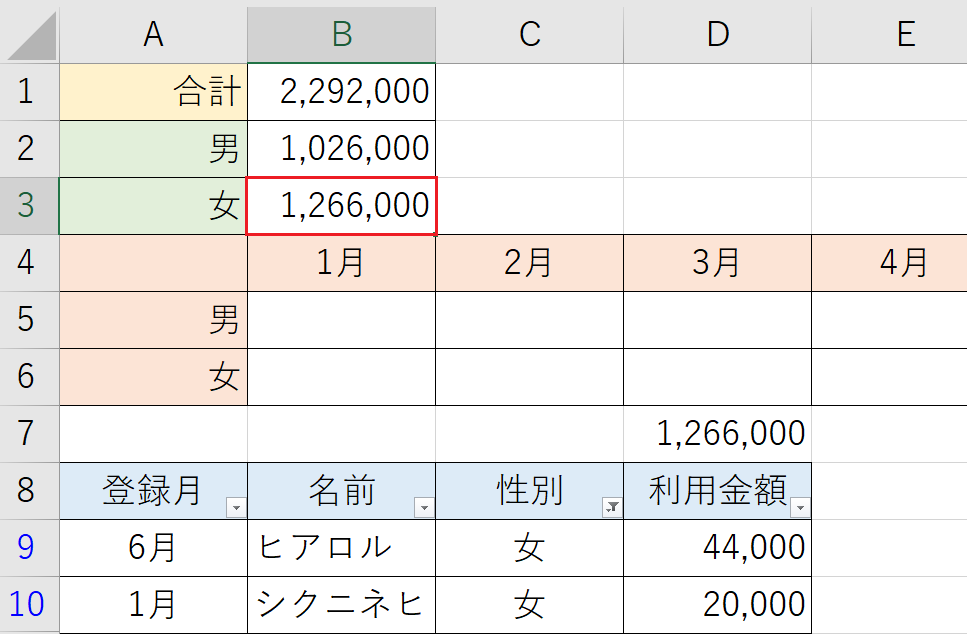This screenshot has height=634, width=967.
Task: Select column A header
Action: [154, 35]
